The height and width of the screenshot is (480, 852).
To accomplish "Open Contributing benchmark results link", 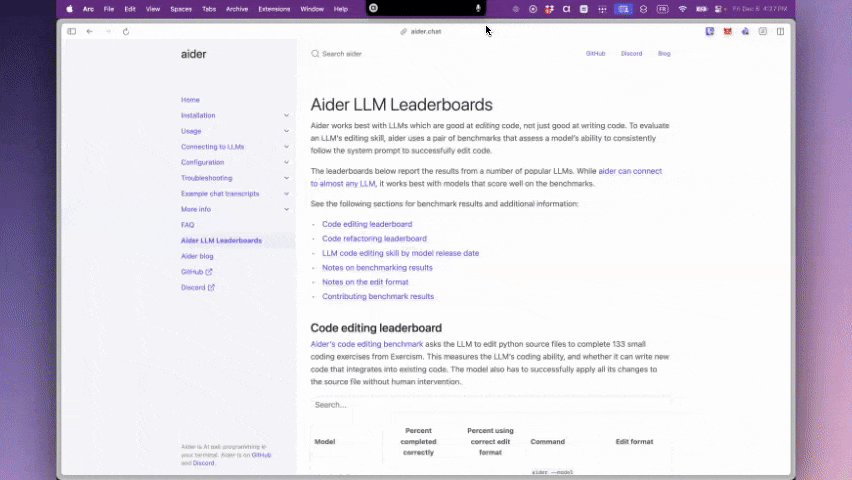I will point(378,296).
